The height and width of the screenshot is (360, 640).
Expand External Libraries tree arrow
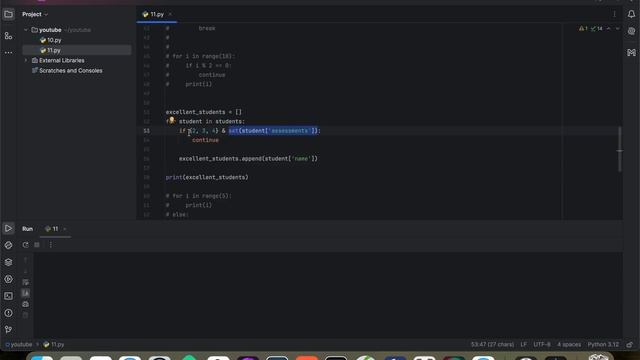point(26,60)
